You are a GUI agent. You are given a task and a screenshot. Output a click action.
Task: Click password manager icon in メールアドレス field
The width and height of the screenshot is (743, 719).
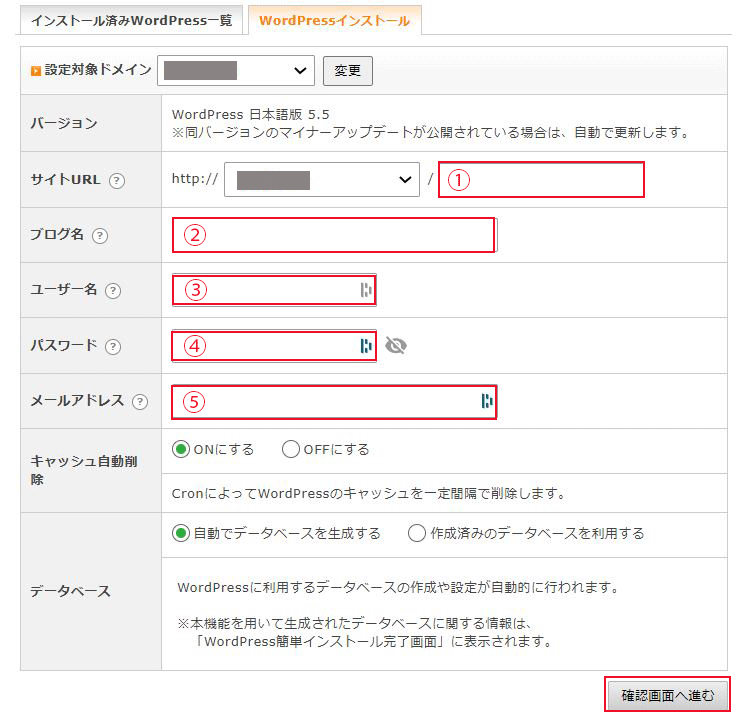486,401
